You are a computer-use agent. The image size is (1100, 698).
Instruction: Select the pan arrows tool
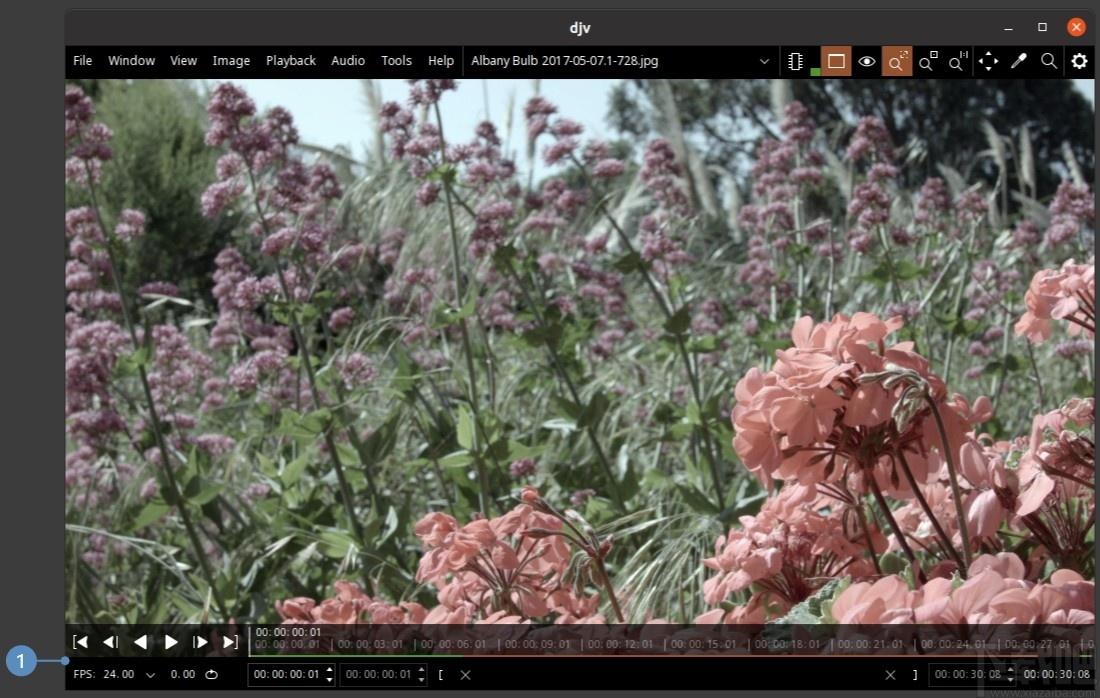click(988, 61)
